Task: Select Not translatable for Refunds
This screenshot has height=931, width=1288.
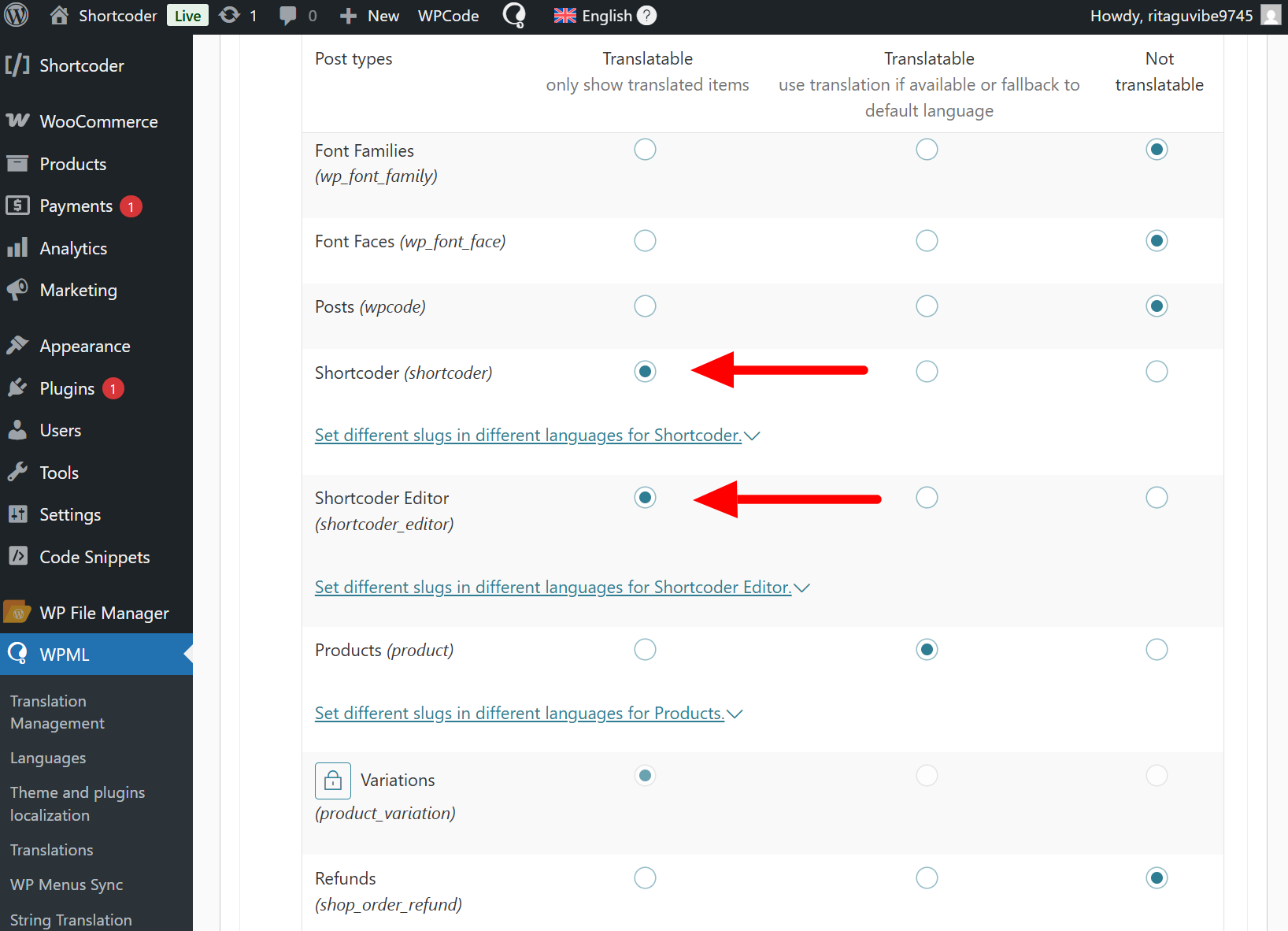Action: pos(1157,878)
